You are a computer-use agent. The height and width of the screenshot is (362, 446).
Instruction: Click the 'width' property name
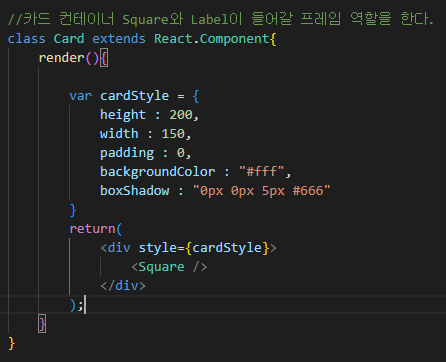coord(119,134)
